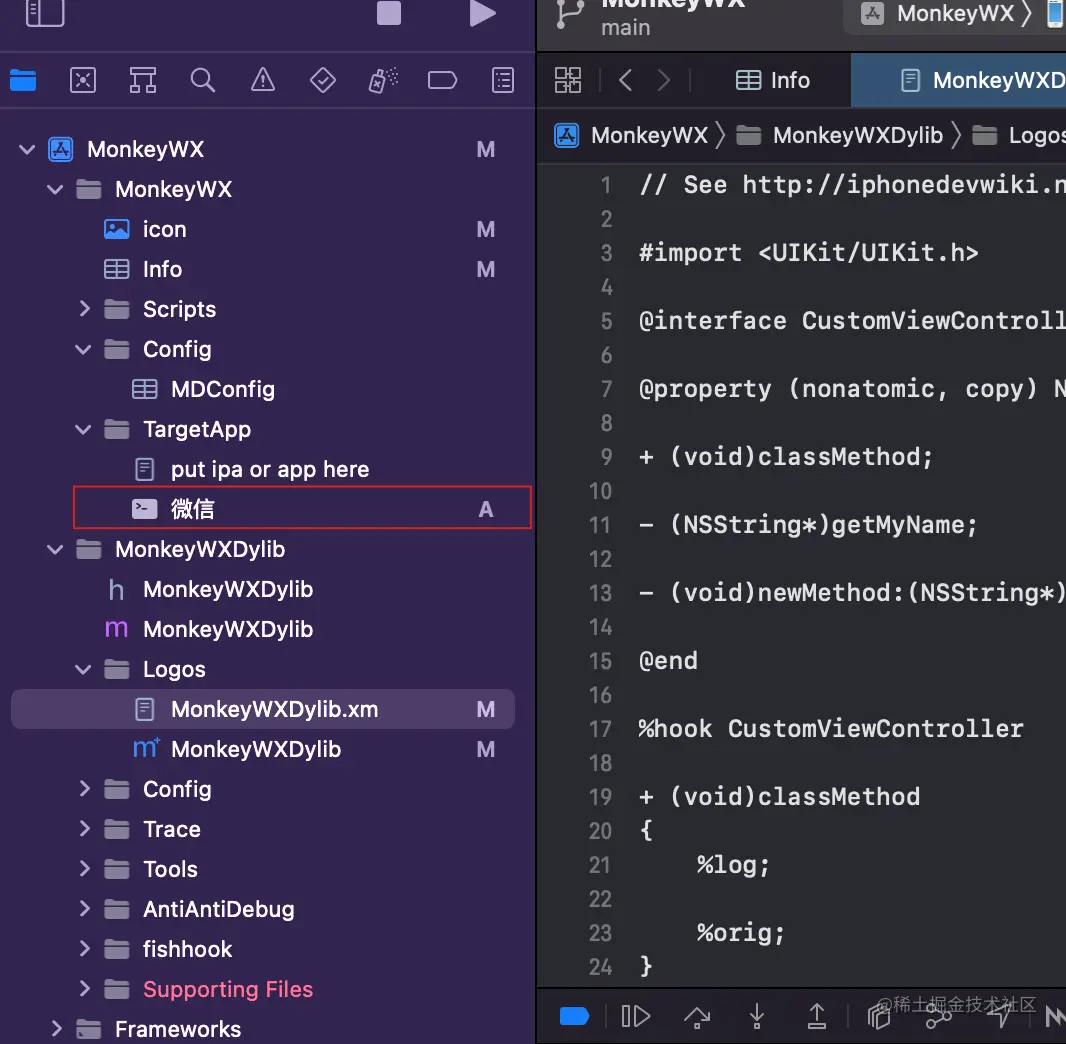This screenshot has height=1044, width=1066.
Task: Click Logos folder in the jump bar
Action: tap(1018, 135)
